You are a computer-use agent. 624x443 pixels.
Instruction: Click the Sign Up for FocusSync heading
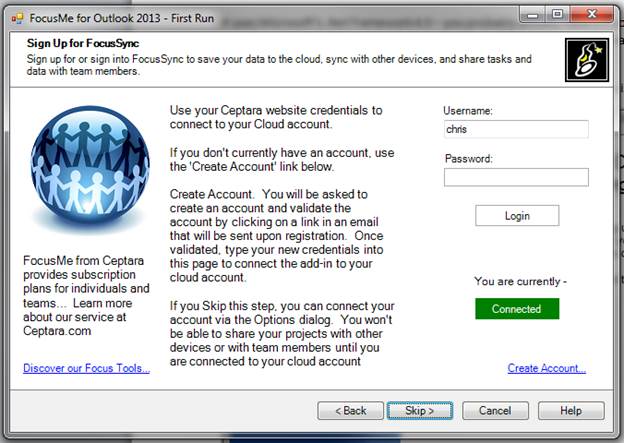point(83,43)
